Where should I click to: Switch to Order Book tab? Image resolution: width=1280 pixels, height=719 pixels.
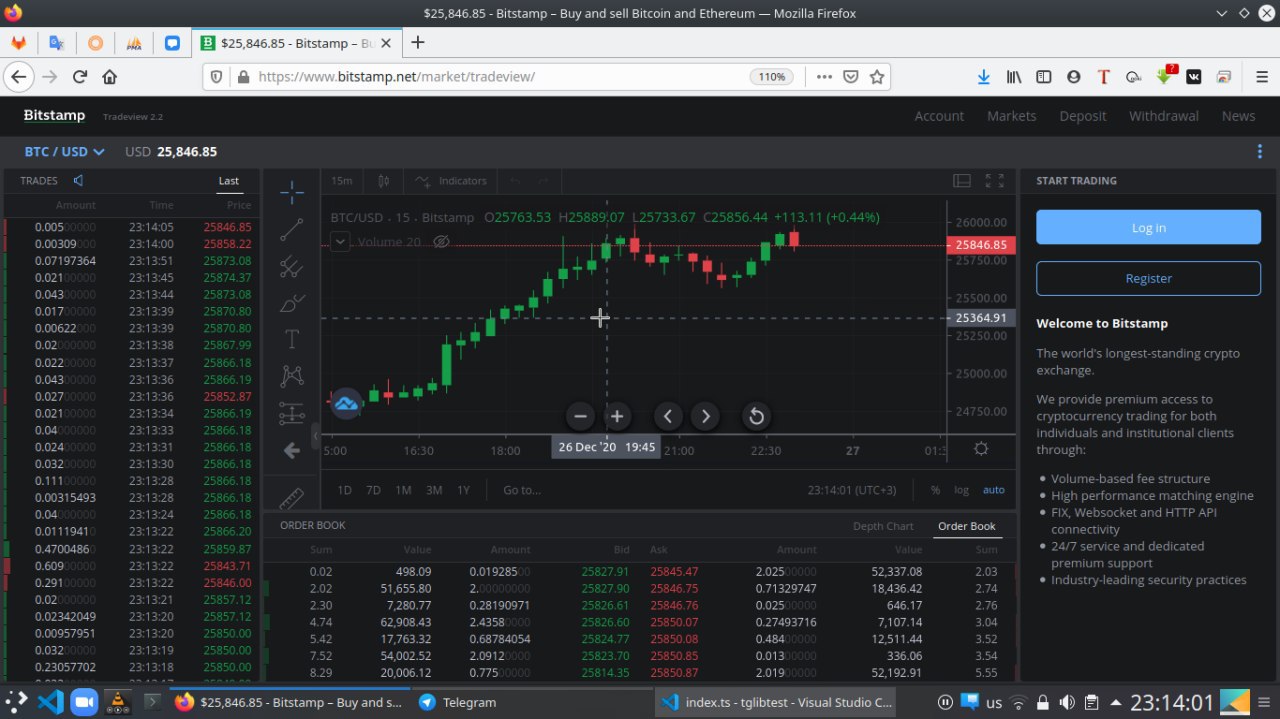tap(967, 526)
